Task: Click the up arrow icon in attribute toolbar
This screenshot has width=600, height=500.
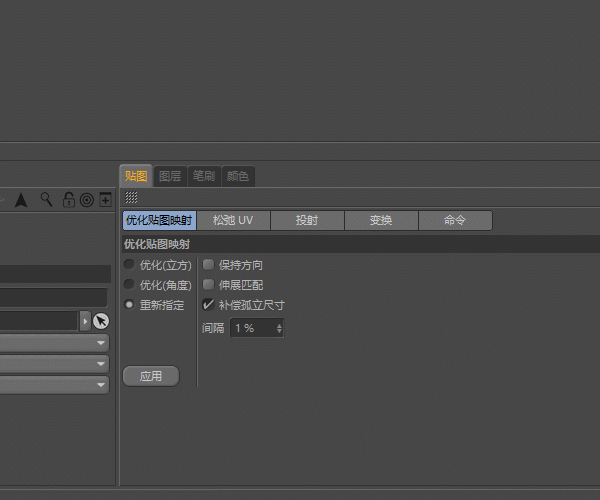Action: point(21,200)
